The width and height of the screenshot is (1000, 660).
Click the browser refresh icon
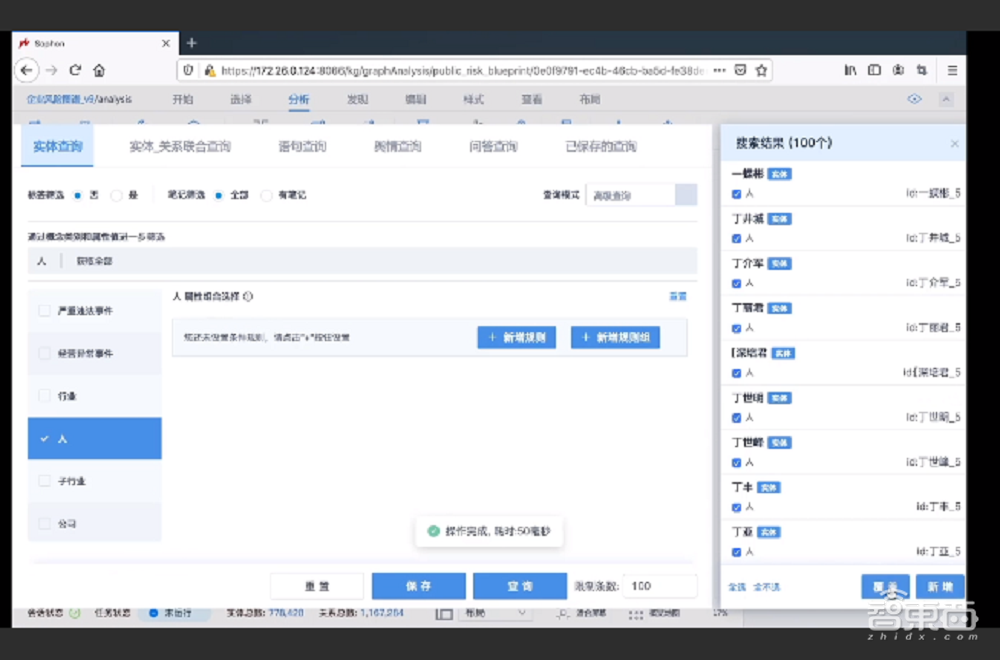click(75, 70)
